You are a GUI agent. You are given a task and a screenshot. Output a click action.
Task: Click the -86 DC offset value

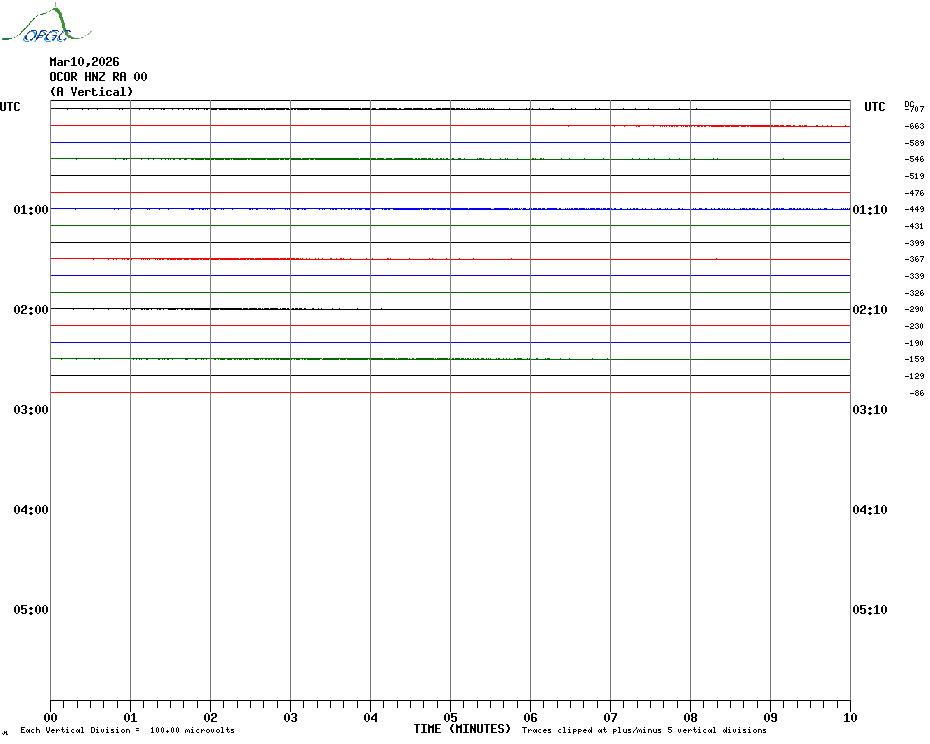[x=917, y=393]
